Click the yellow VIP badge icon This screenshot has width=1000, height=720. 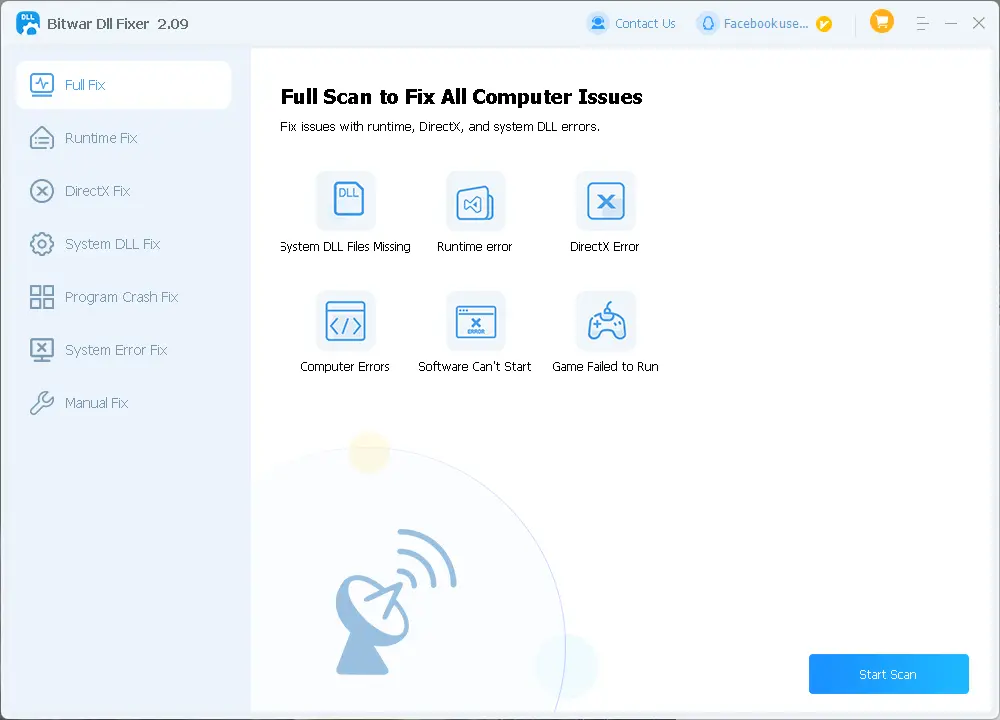point(824,24)
